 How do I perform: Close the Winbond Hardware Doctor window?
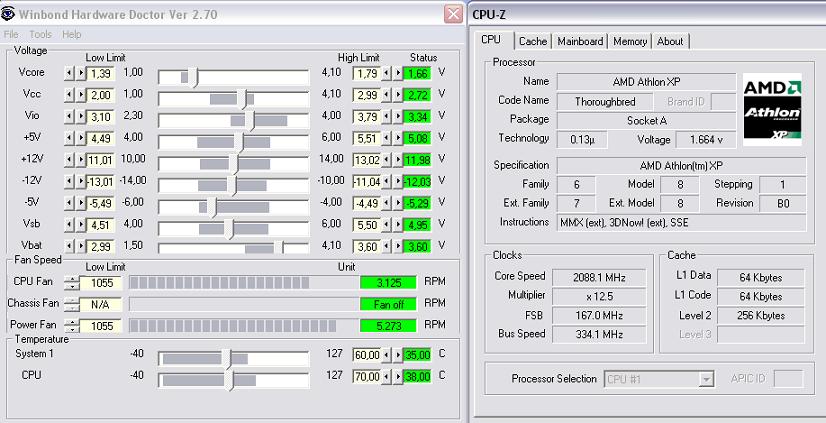[x=454, y=14]
